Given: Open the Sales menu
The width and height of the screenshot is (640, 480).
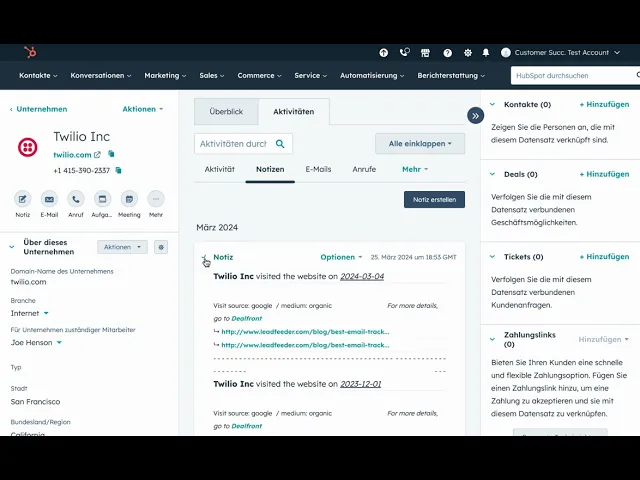Looking at the screenshot, I should tap(211, 76).
